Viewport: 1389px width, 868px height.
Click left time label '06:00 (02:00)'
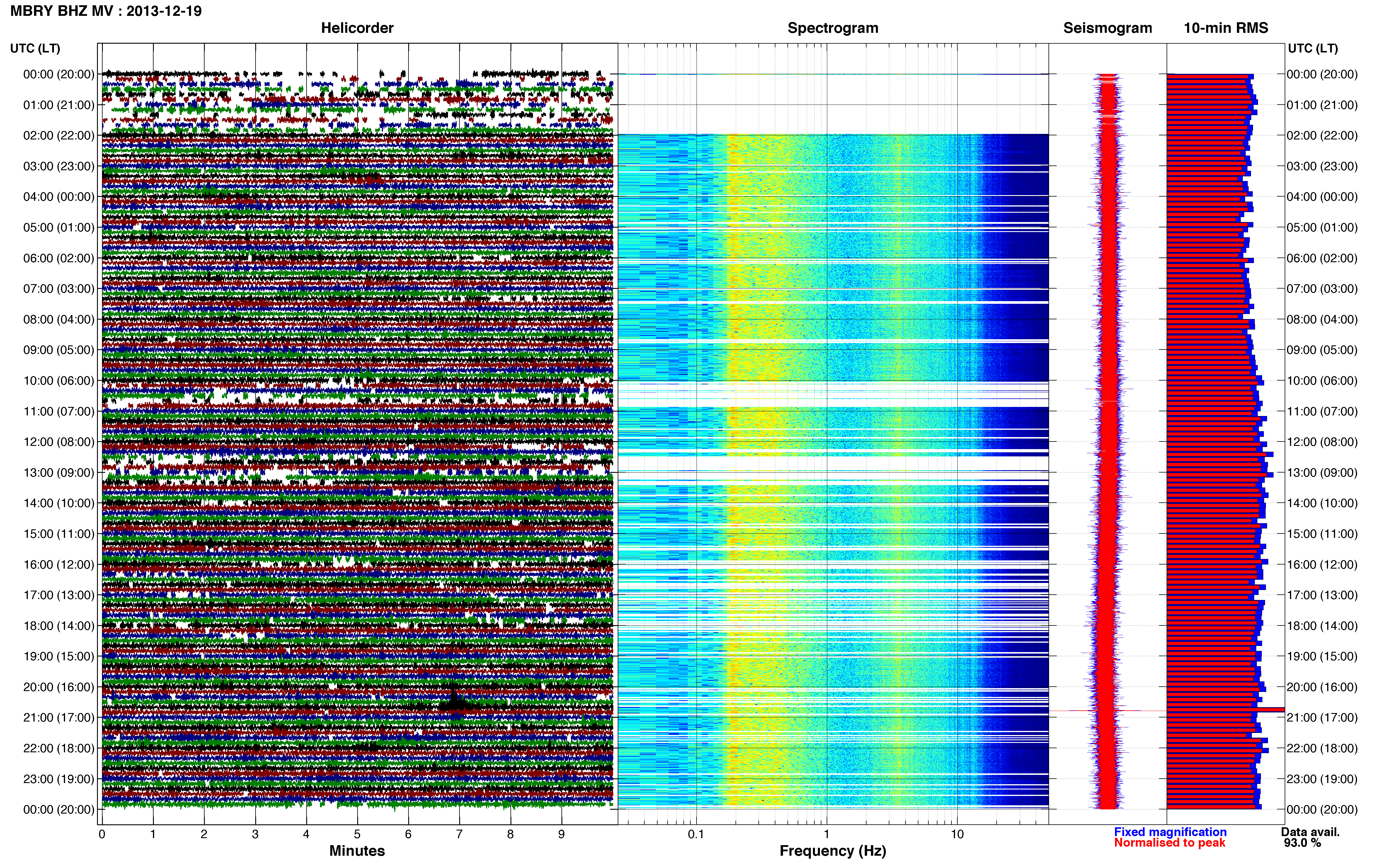tap(59, 258)
